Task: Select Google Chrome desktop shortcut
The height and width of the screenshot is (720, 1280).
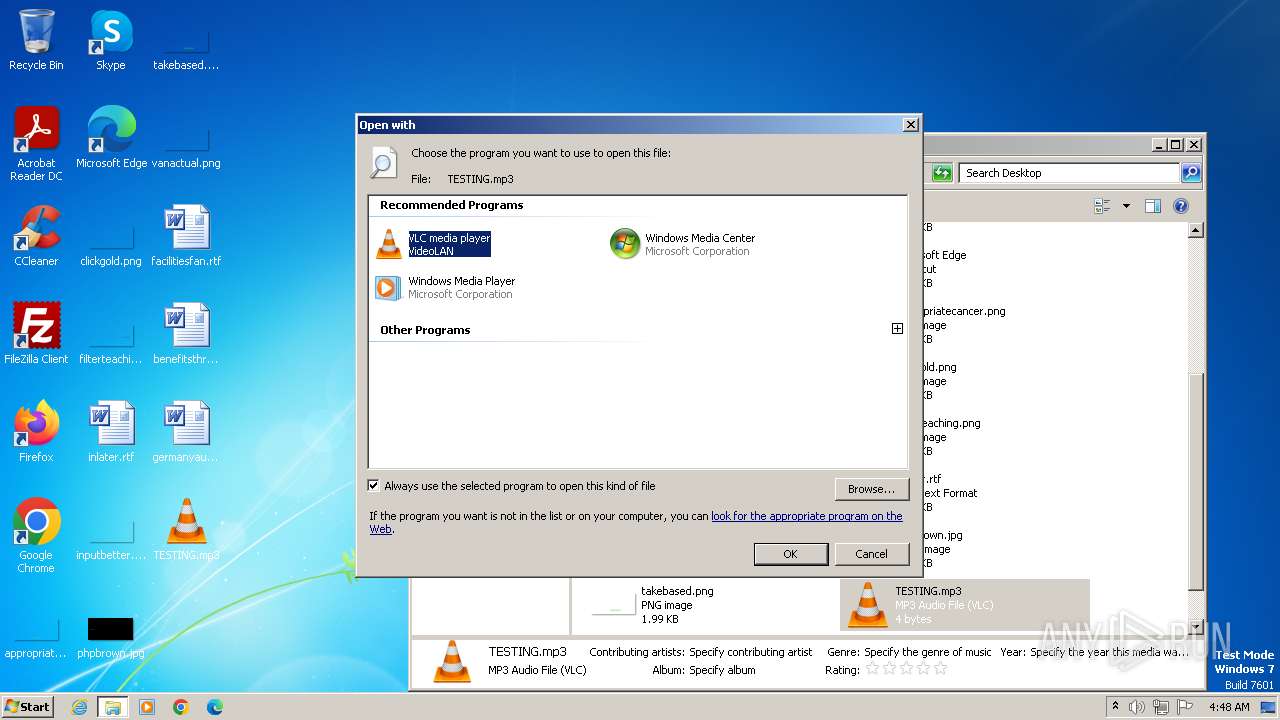Action: [x=36, y=536]
